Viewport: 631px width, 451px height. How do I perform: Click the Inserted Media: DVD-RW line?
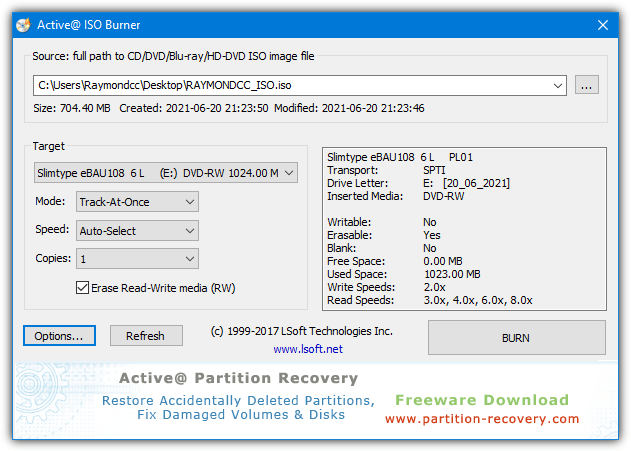[396, 196]
